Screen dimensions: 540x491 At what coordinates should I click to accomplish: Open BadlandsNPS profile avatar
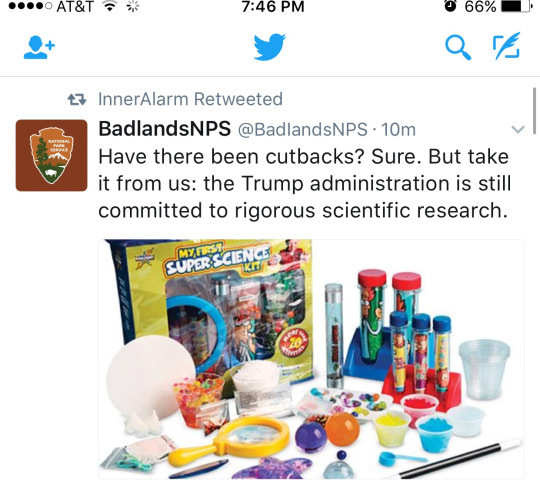pyautogui.click(x=51, y=155)
